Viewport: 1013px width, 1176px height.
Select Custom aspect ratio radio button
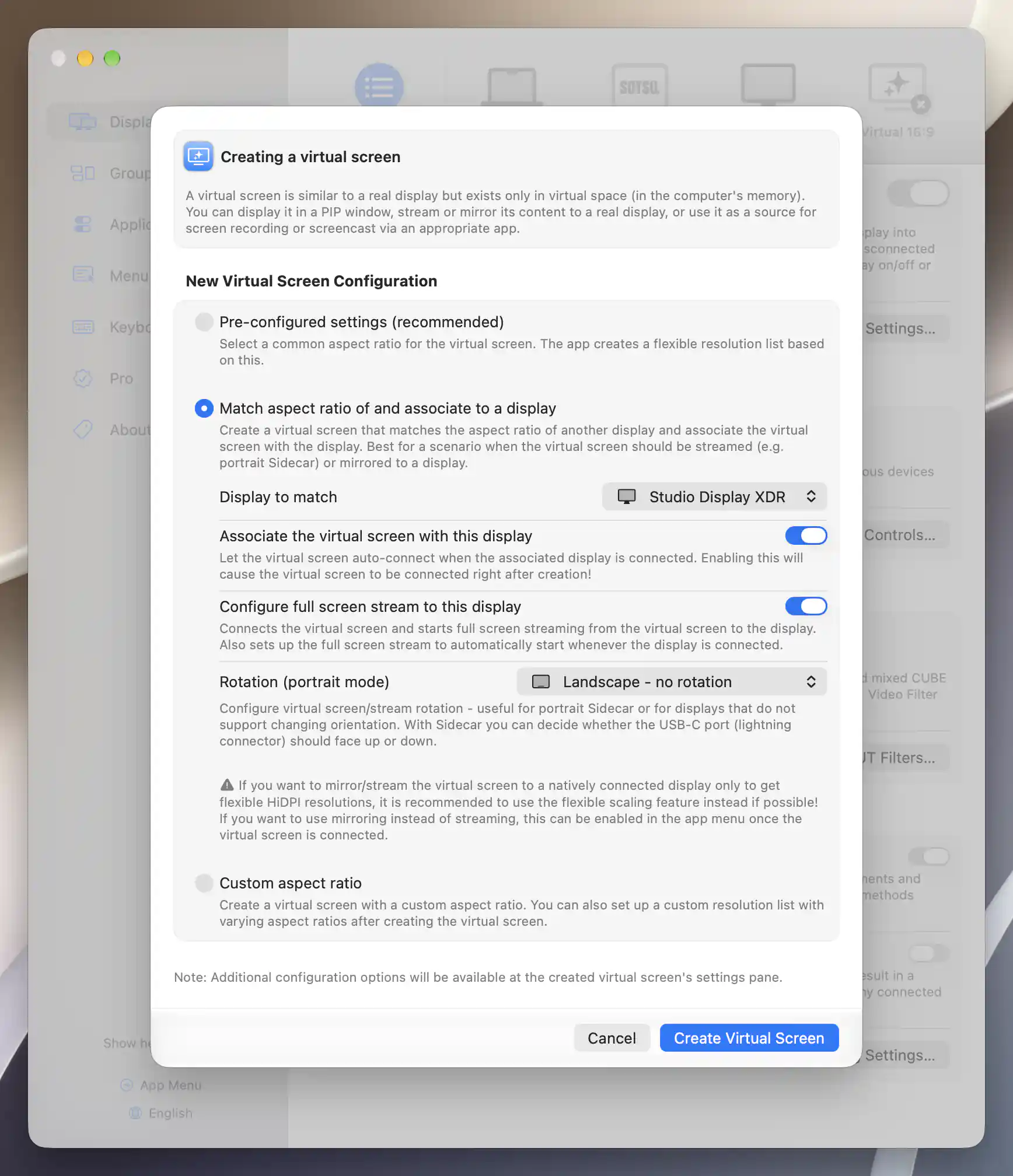pyautogui.click(x=204, y=883)
